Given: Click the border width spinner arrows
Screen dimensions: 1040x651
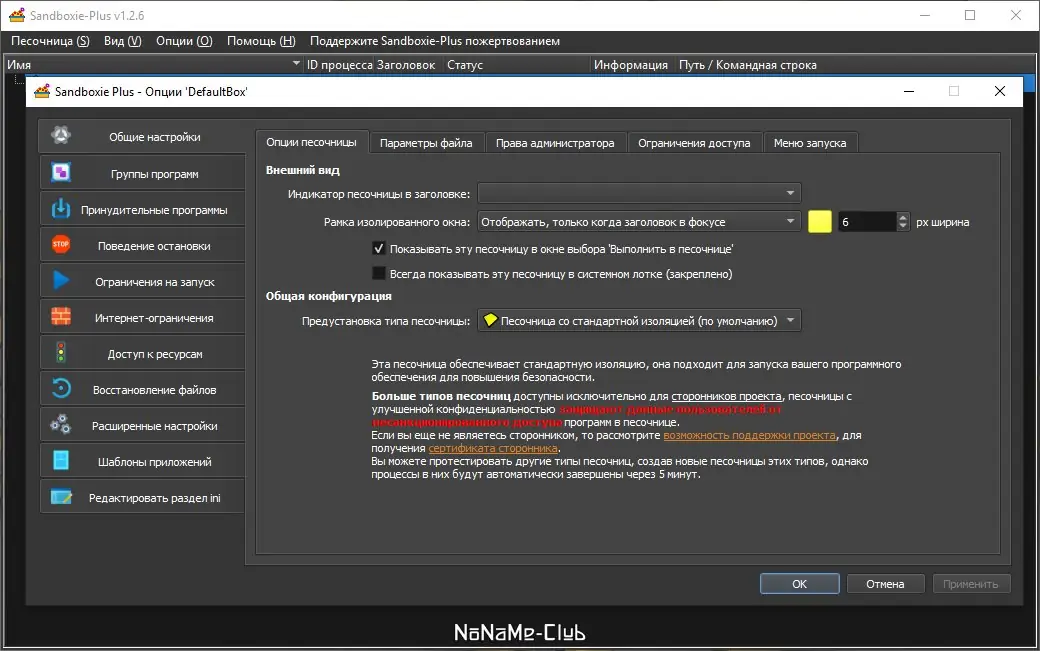Looking at the screenshot, I should click(x=902, y=221).
